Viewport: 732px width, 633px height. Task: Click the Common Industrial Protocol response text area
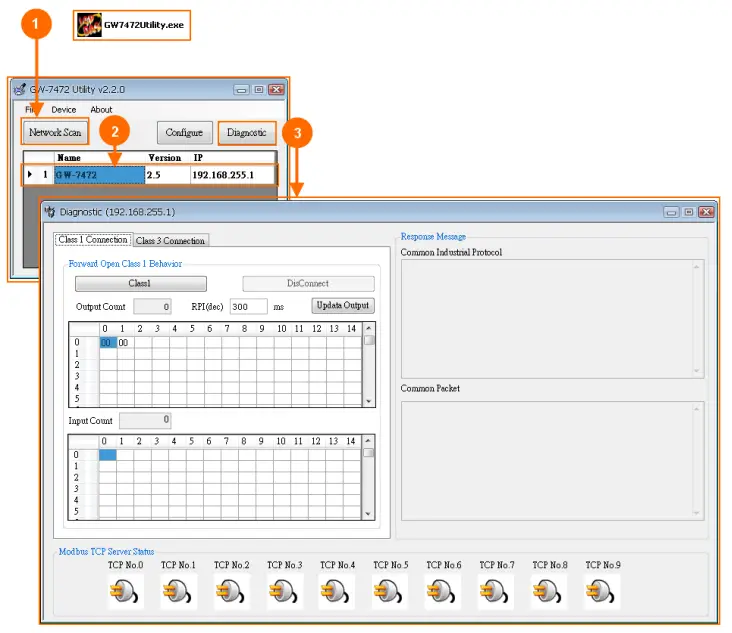click(x=552, y=319)
